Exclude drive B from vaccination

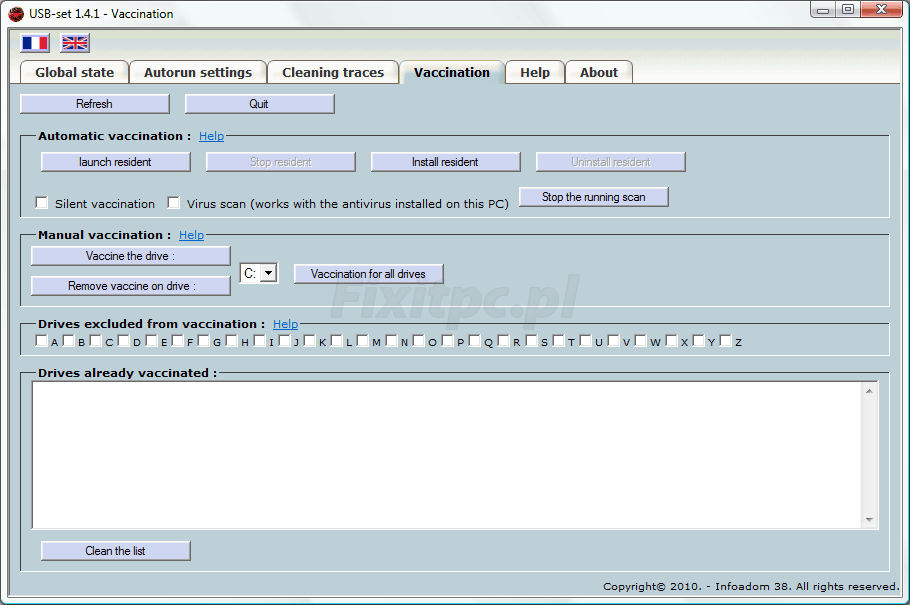[68, 341]
